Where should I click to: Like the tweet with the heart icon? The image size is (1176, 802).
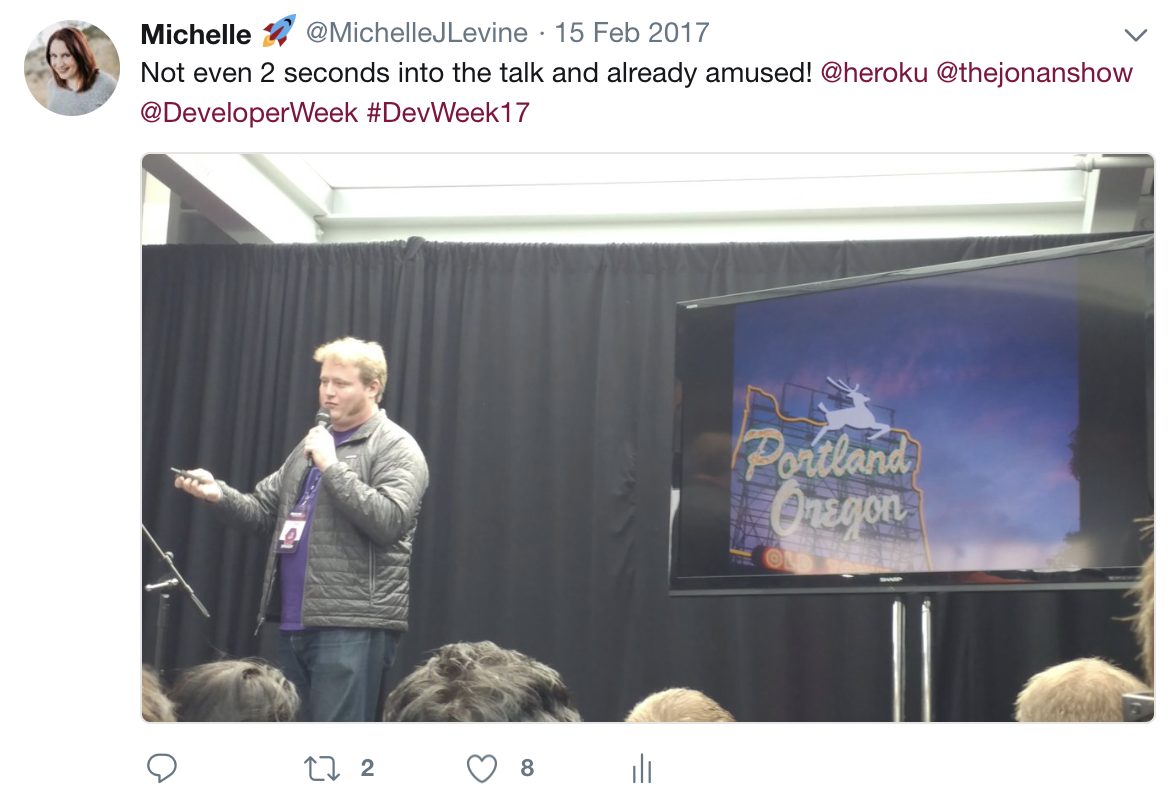coord(482,769)
